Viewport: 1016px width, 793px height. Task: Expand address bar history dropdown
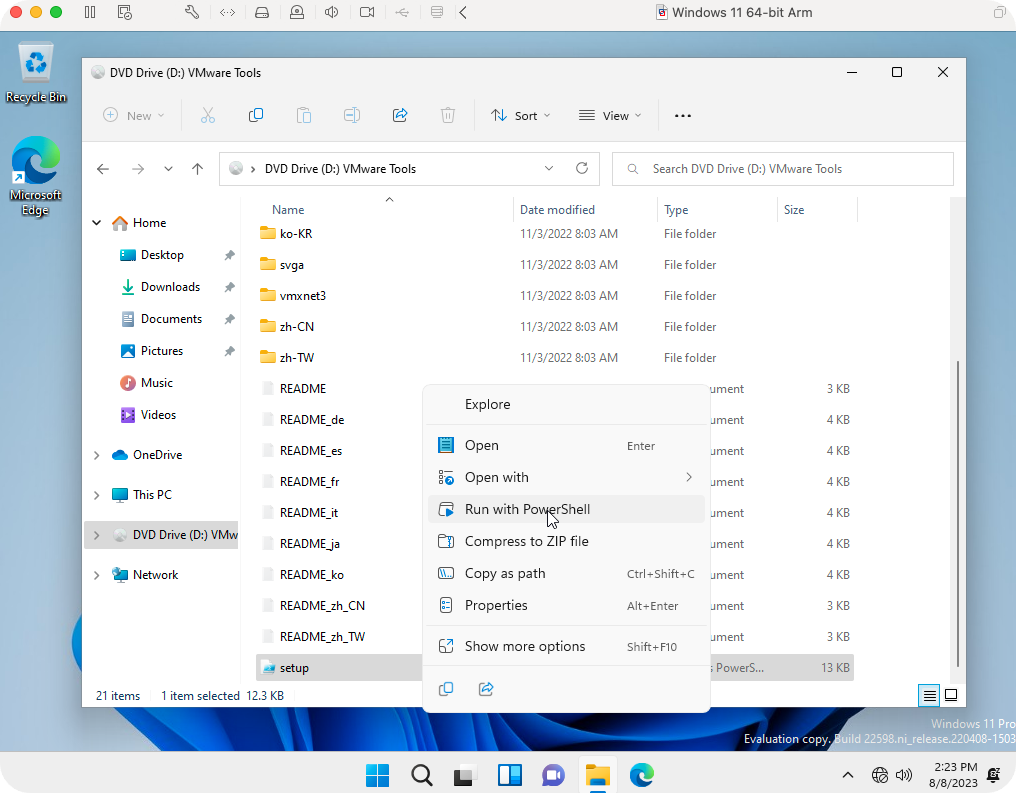click(549, 168)
